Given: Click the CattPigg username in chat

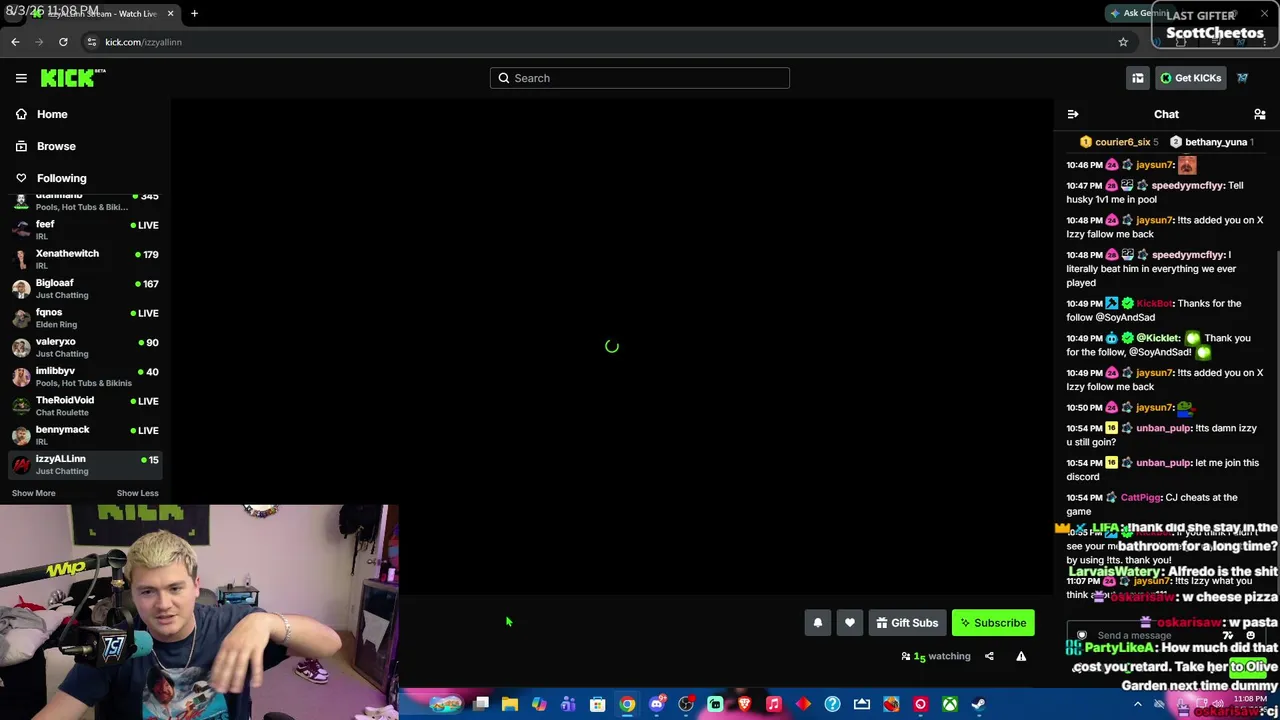Looking at the screenshot, I should pyautogui.click(x=1141, y=497).
